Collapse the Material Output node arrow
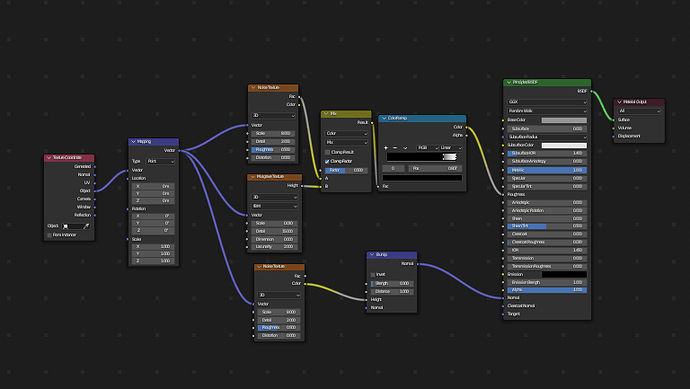 [620, 102]
